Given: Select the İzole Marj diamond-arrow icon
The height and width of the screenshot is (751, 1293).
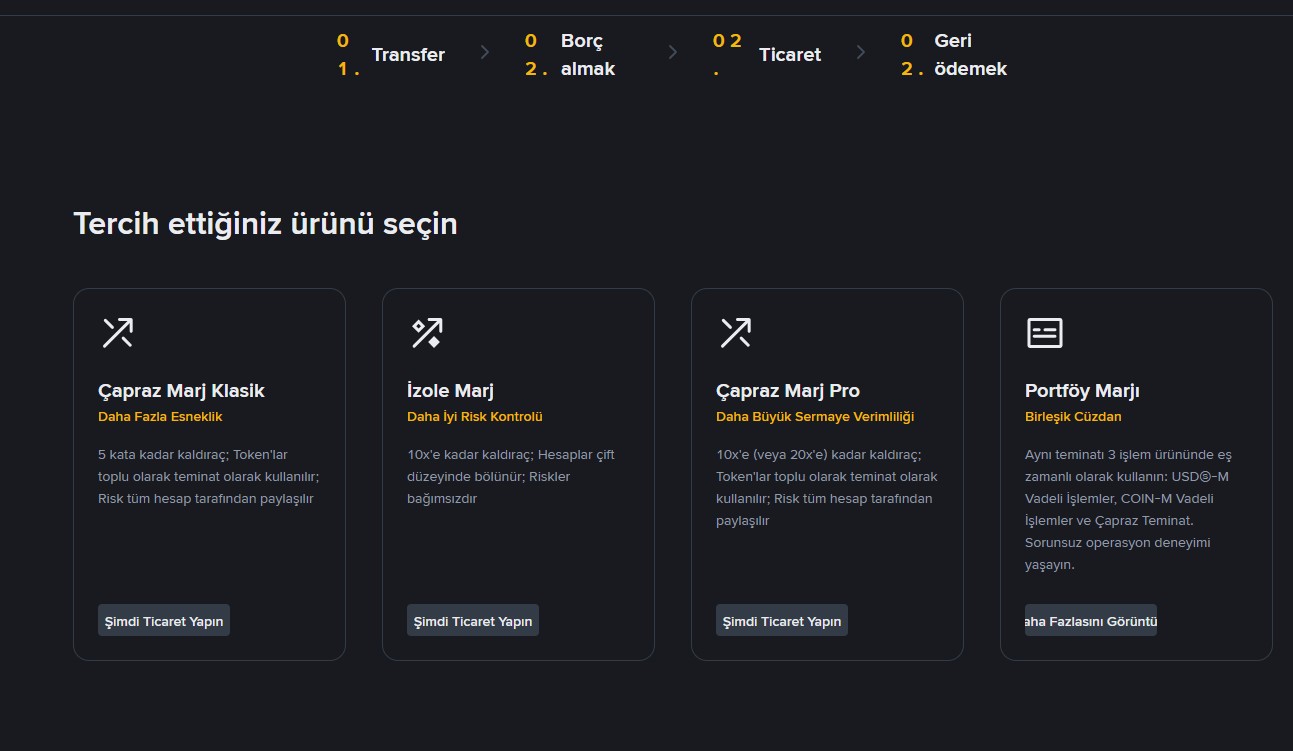Looking at the screenshot, I should [425, 331].
